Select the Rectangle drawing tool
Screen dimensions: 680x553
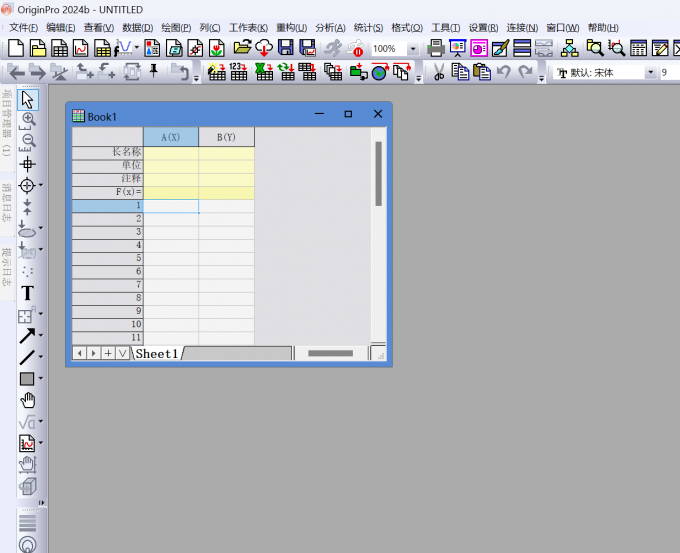click(27, 379)
